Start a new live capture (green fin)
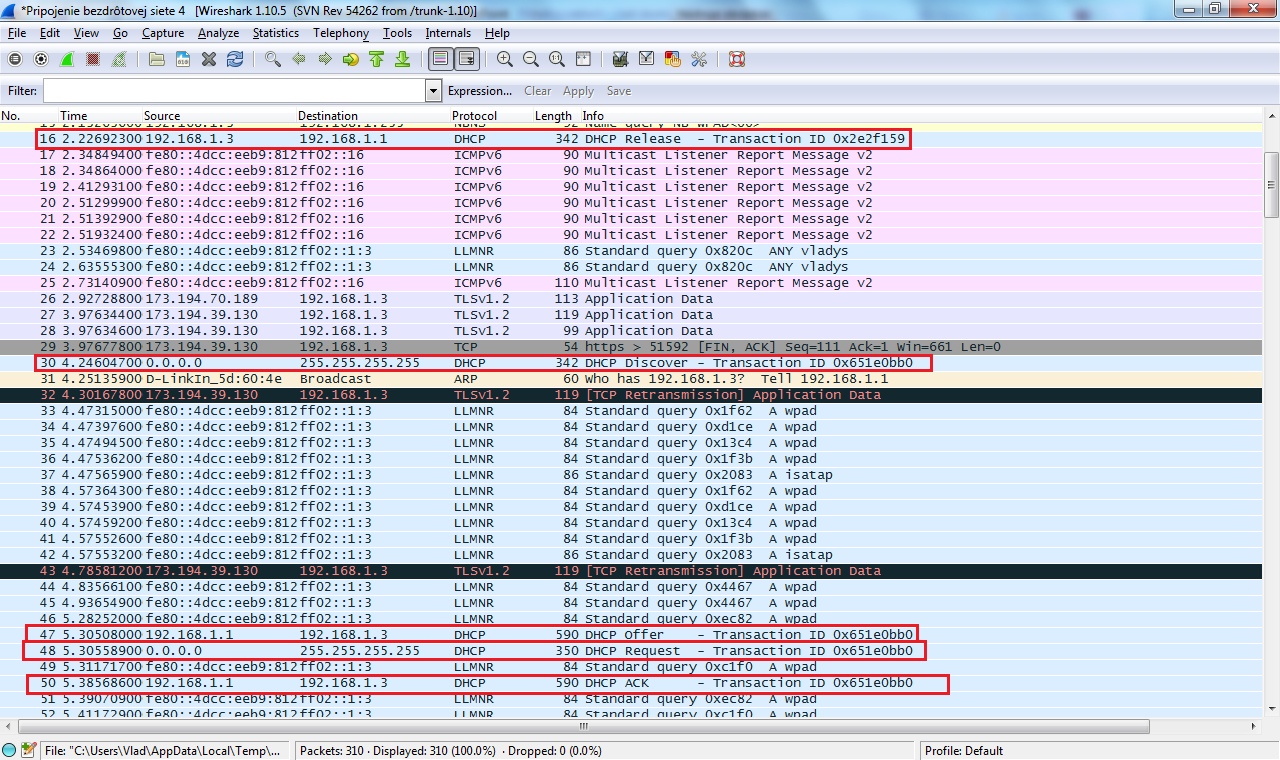The height and width of the screenshot is (760, 1280). 67,59
